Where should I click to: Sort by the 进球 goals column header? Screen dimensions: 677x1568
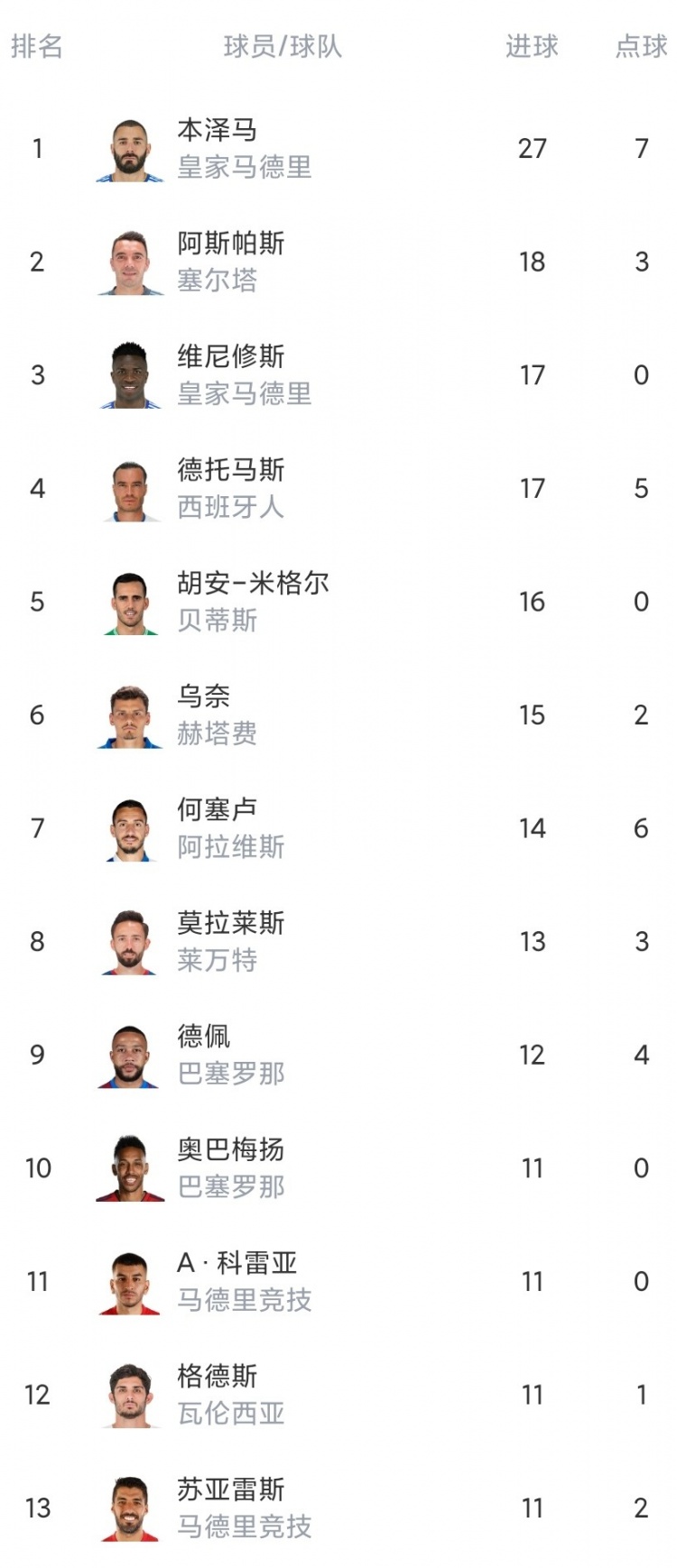click(532, 46)
